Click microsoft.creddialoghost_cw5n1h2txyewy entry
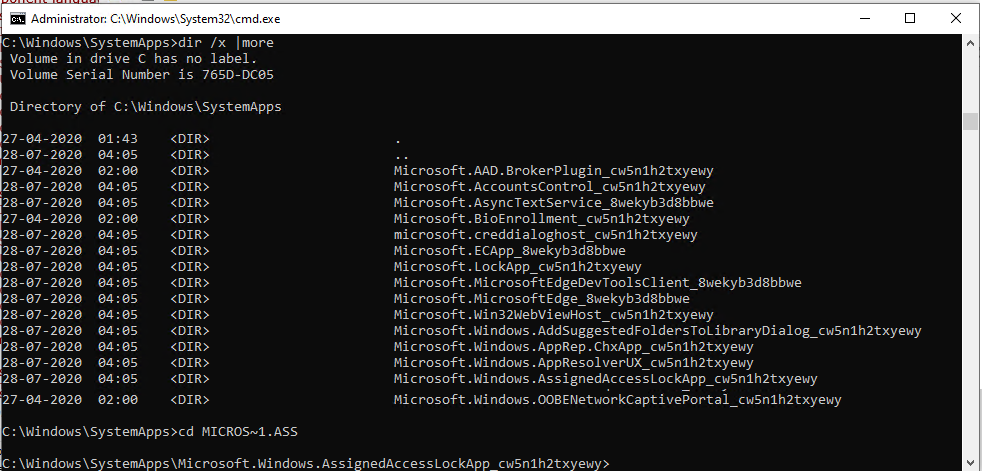Viewport: 982px width, 471px height. [545, 235]
